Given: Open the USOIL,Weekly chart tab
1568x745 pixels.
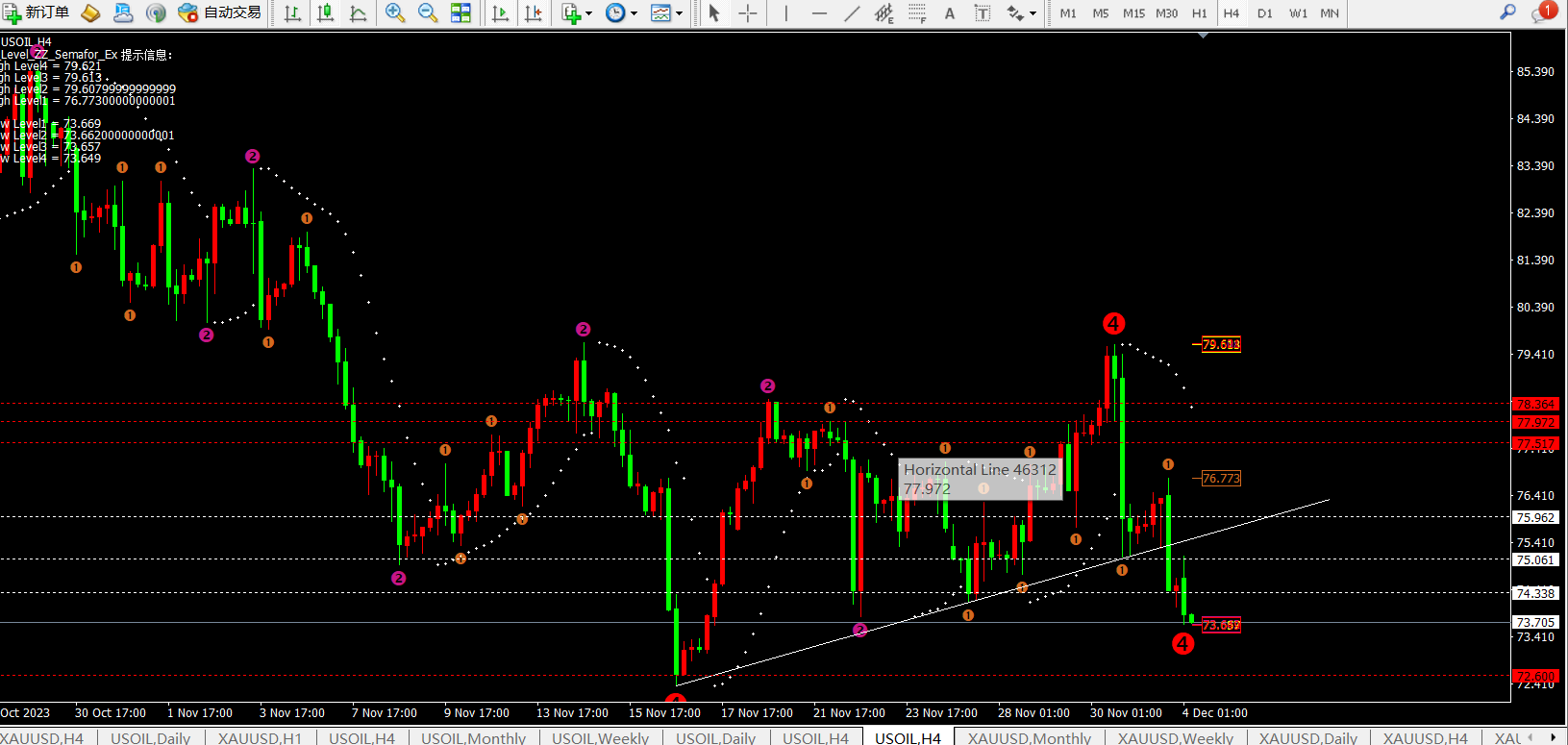Looking at the screenshot, I should click(x=600, y=737).
